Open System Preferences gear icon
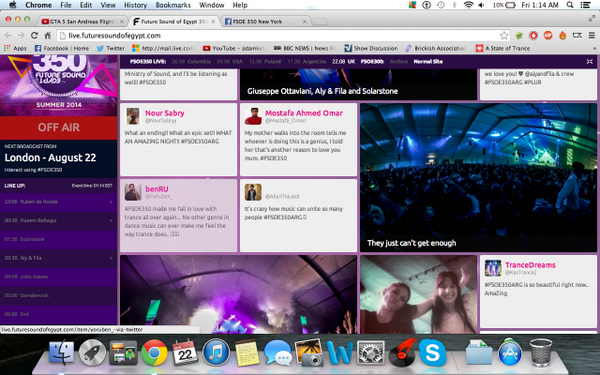The width and height of the screenshot is (600, 375). click(x=370, y=352)
